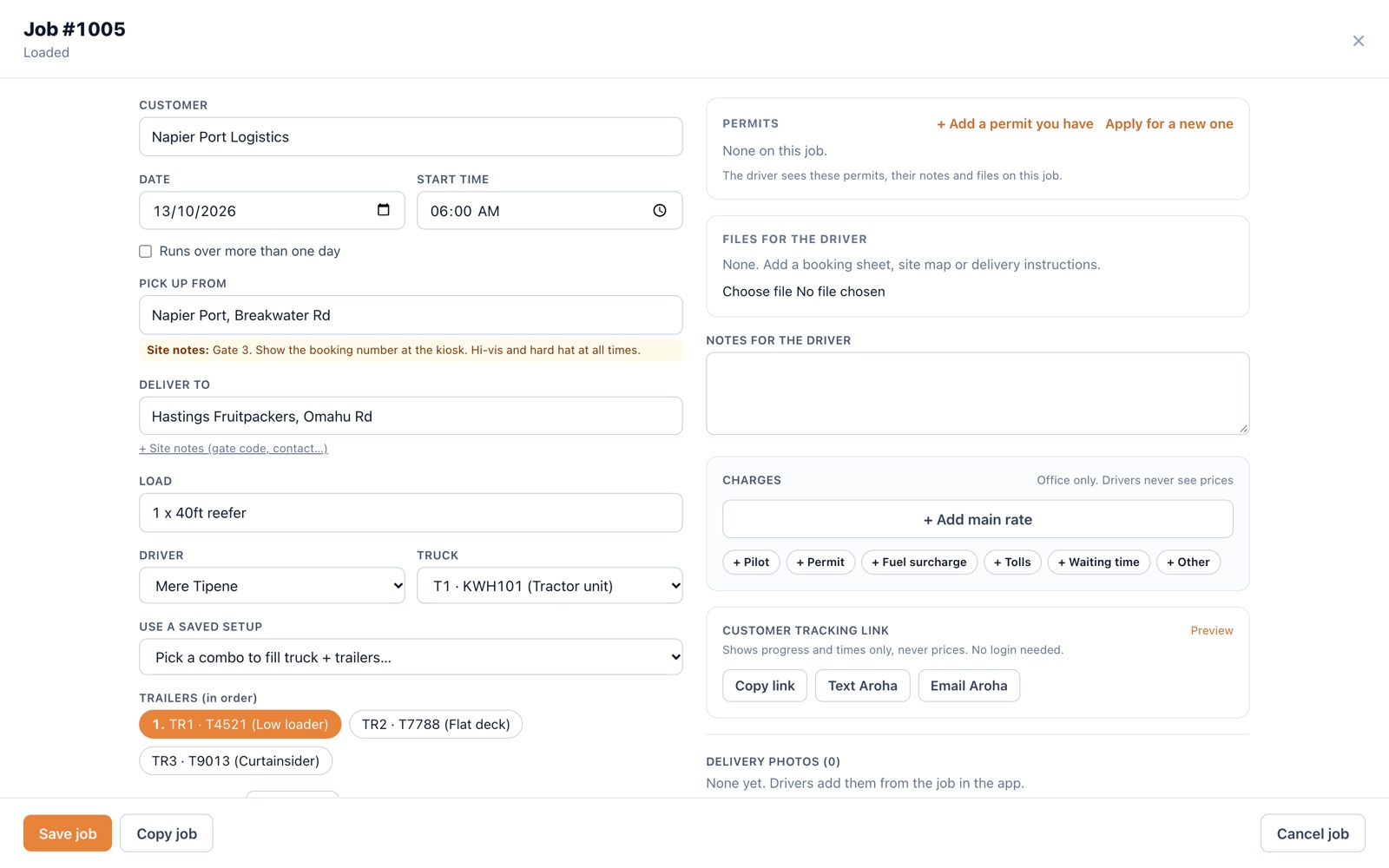Click '+ Add main rate' button
This screenshot has width=1389, height=868.
[x=978, y=519]
